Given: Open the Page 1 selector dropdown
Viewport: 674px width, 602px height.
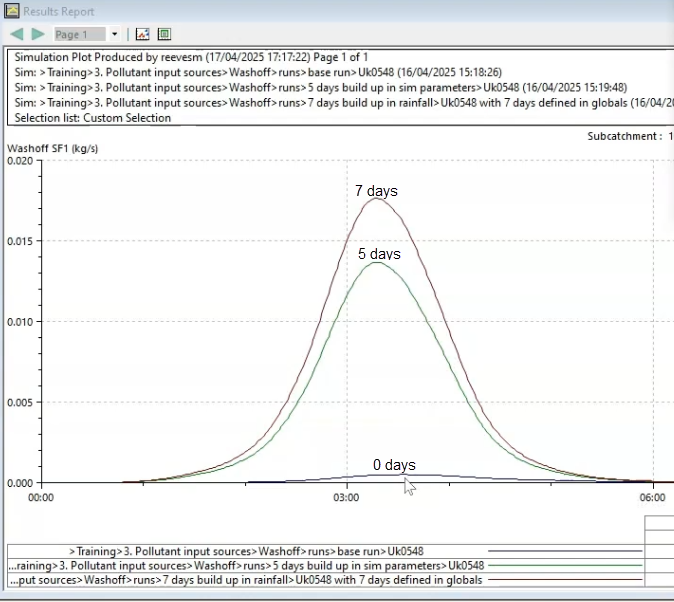Looking at the screenshot, I should (114, 34).
